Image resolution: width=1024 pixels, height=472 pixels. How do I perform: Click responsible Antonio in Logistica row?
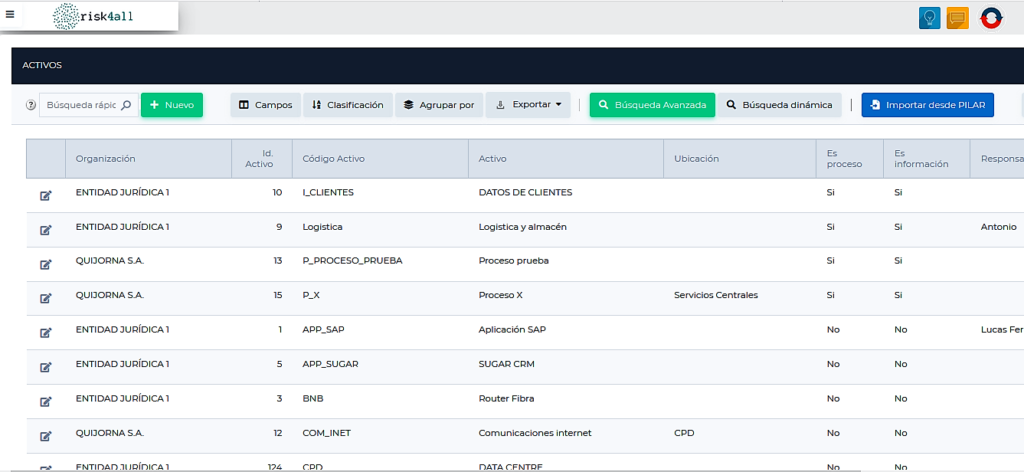pos(999,227)
